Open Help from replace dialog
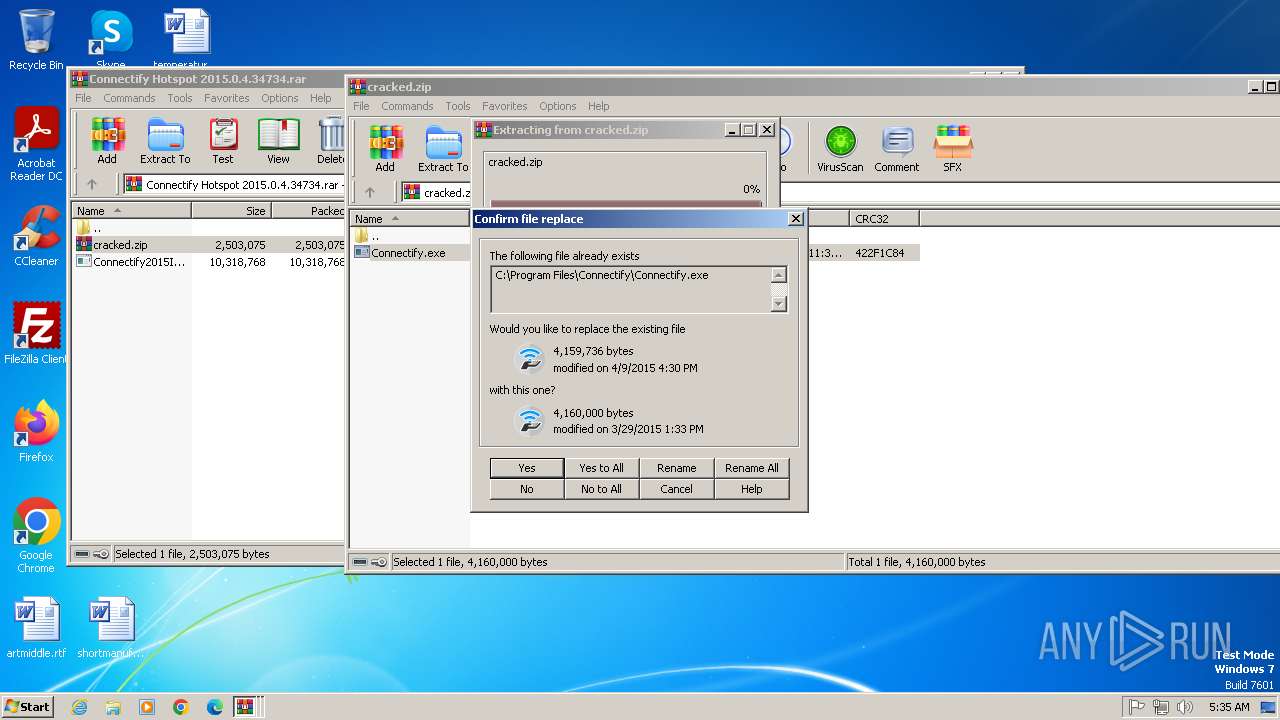 (x=751, y=489)
